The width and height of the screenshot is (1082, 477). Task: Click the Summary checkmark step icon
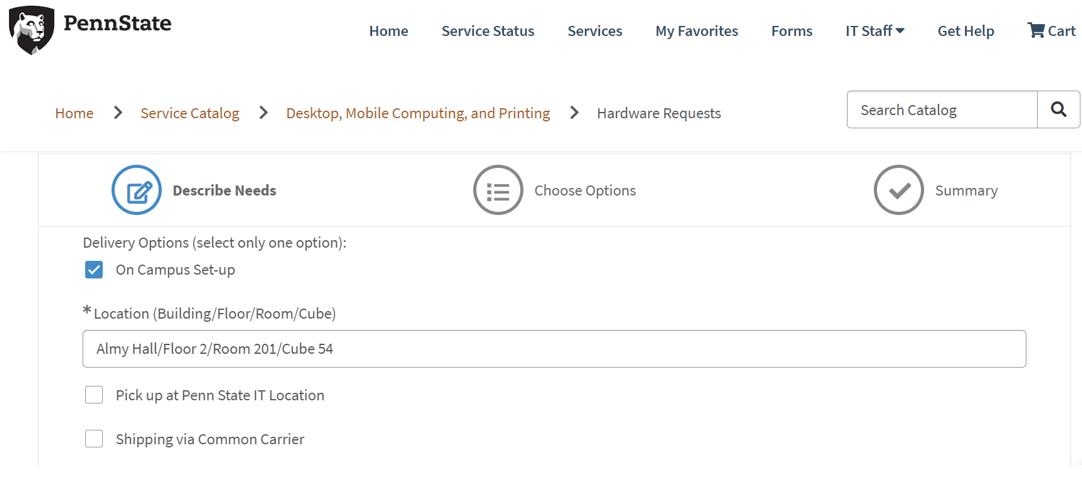(898, 190)
